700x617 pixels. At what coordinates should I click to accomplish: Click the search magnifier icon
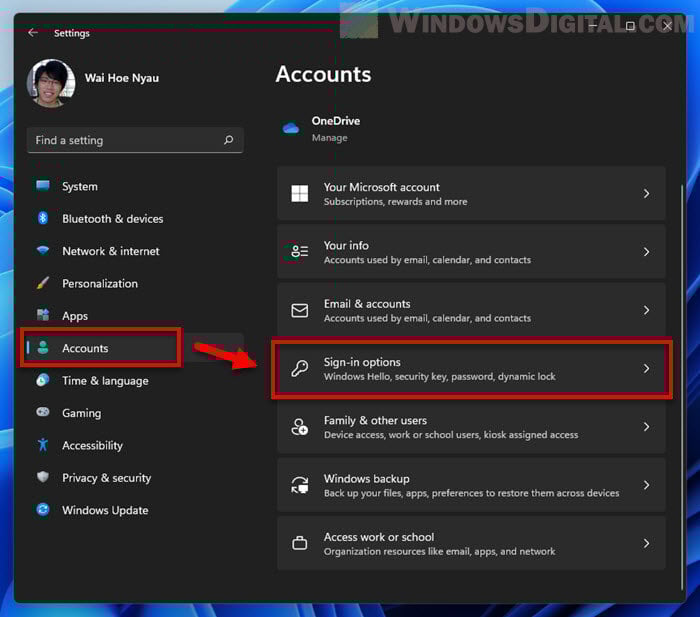[229, 140]
